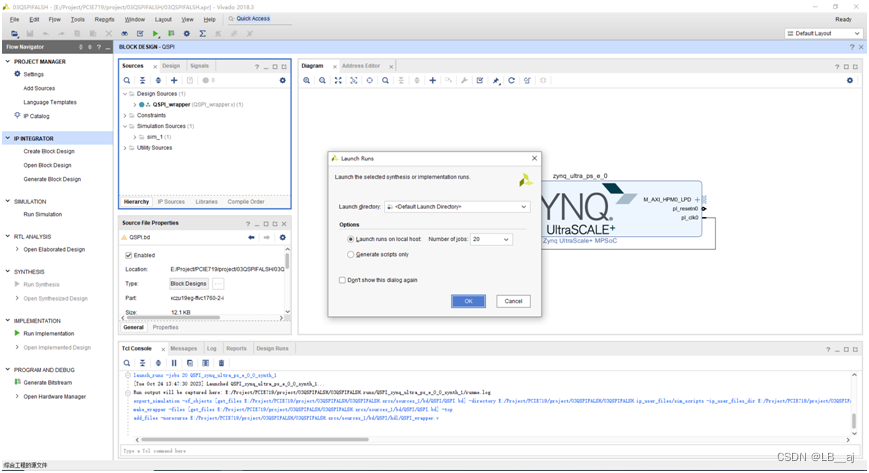869x473 pixels.
Task: Expand the Utility Sources tree node
Action: 125,148
